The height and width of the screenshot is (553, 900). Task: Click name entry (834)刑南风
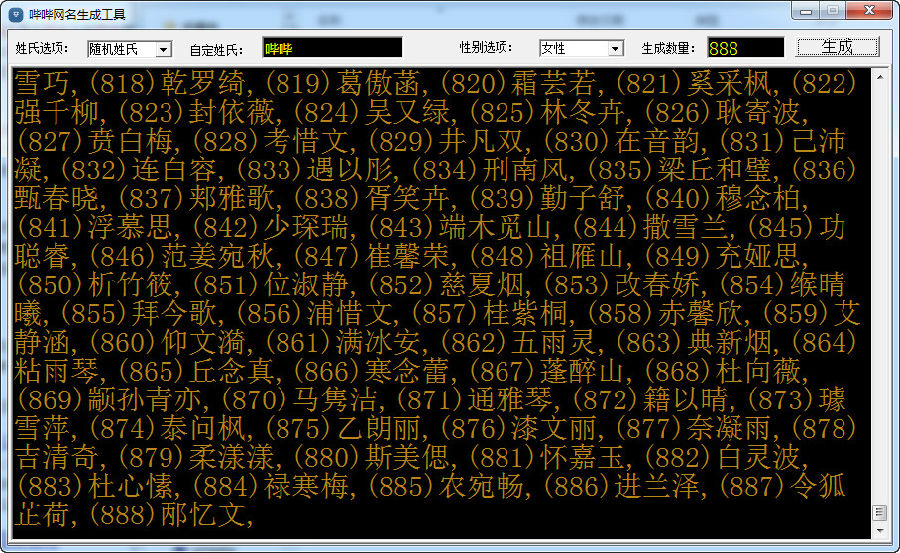[x=491, y=169]
